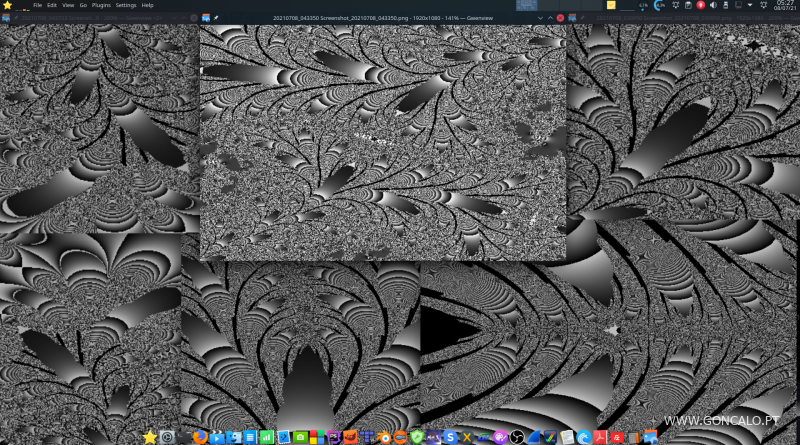This screenshot has width=800, height=445.
Task: Open the Help menu
Action: click(x=148, y=5)
